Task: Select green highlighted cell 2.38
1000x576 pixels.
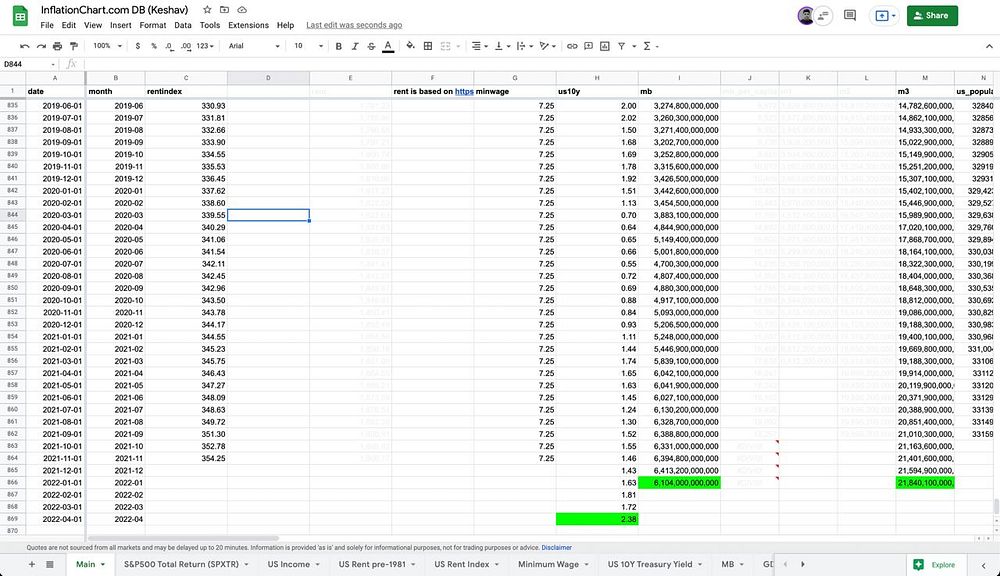Action: pyautogui.click(x=597, y=519)
